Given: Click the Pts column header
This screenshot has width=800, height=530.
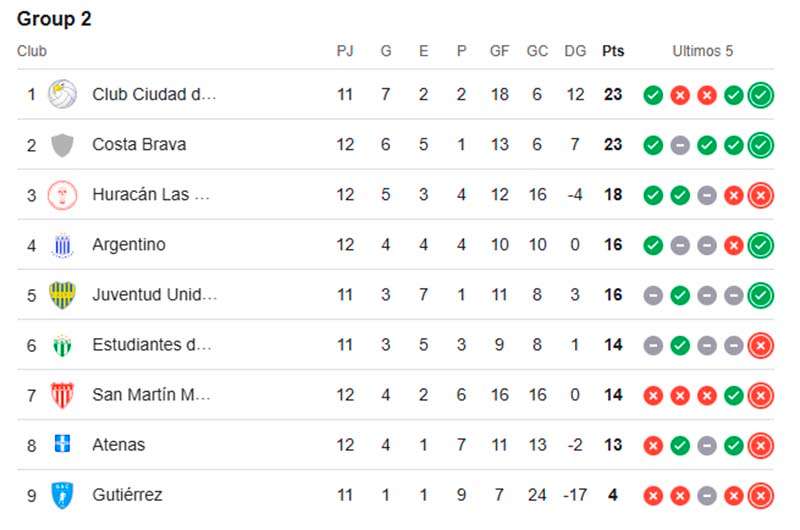Looking at the screenshot, I should point(613,51).
